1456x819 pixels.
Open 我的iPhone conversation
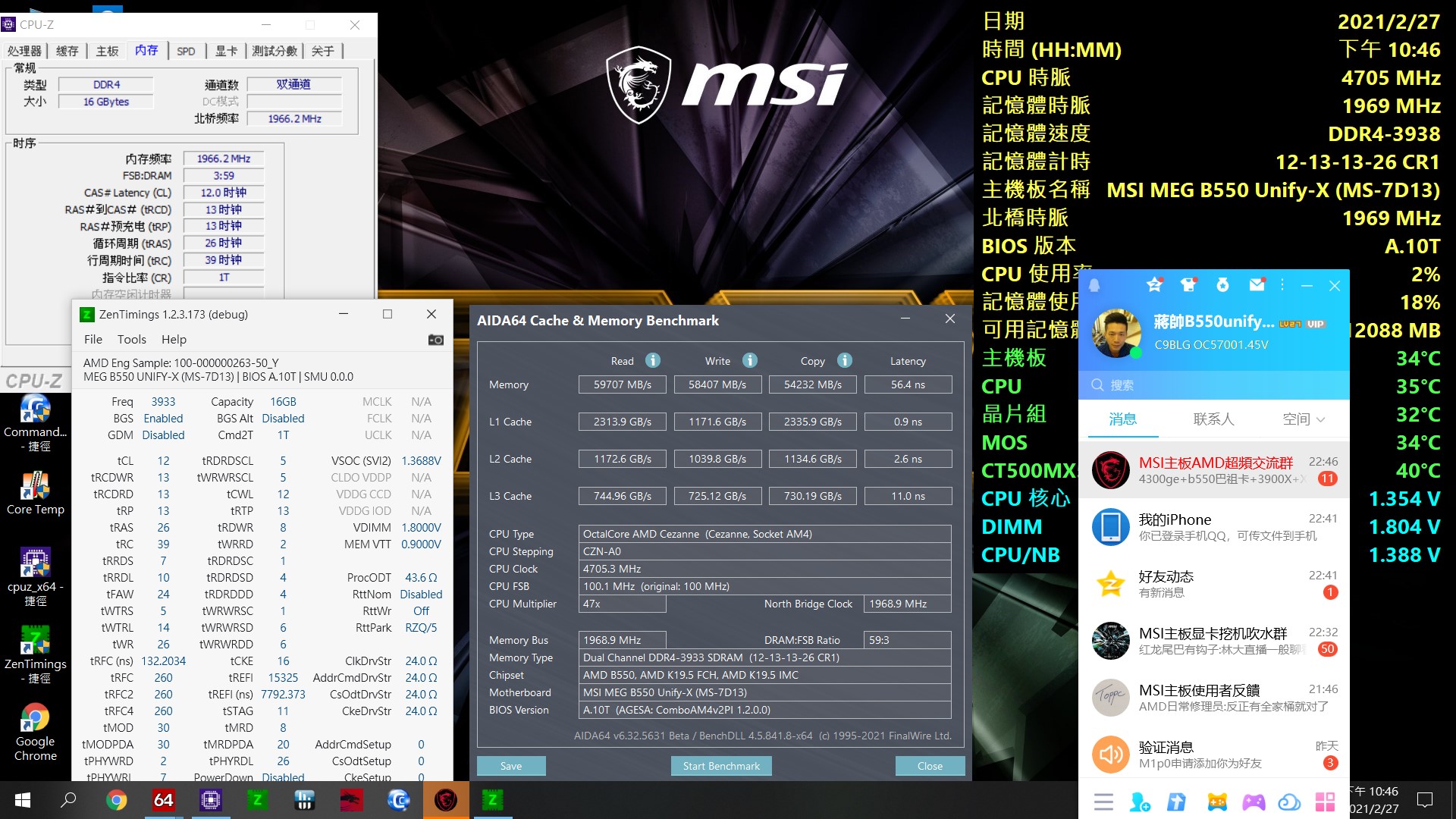(1213, 527)
